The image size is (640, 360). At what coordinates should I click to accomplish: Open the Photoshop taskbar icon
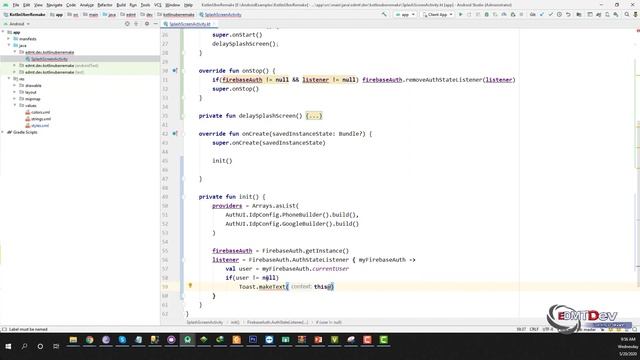pyautogui.click(x=253, y=340)
